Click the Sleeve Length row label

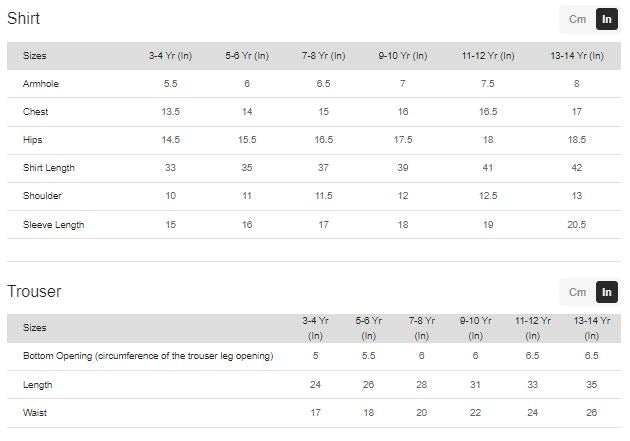[53, 225]
